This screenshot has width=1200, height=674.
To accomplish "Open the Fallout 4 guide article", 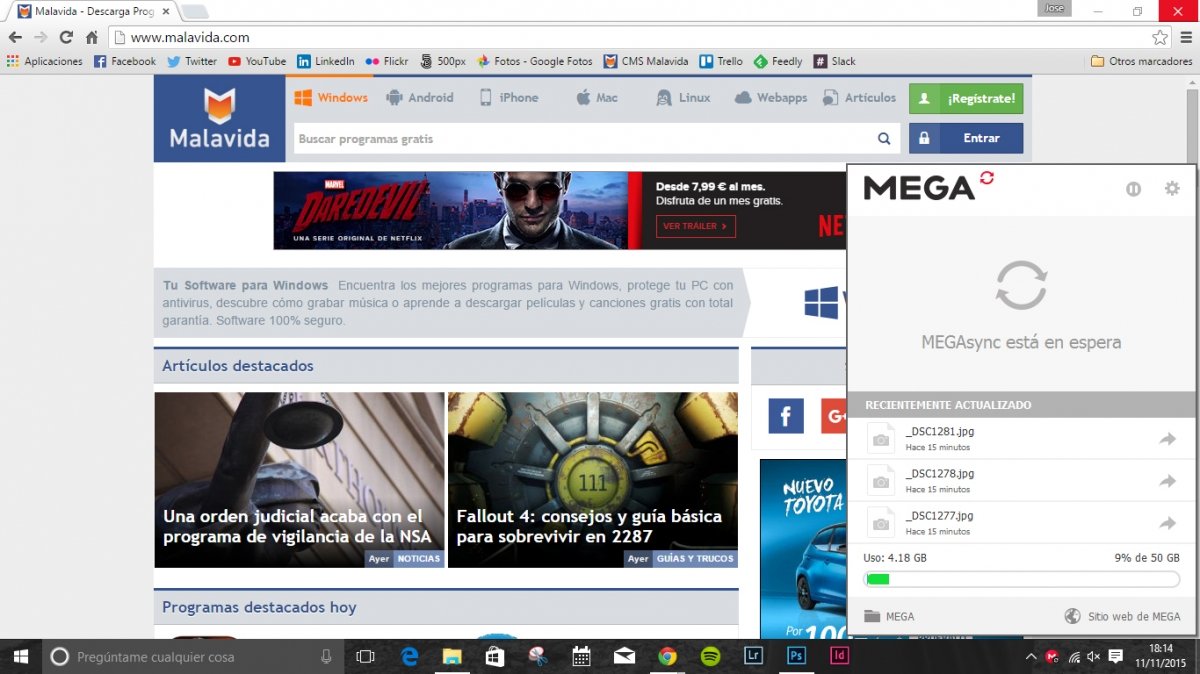I will pos(593,480).
